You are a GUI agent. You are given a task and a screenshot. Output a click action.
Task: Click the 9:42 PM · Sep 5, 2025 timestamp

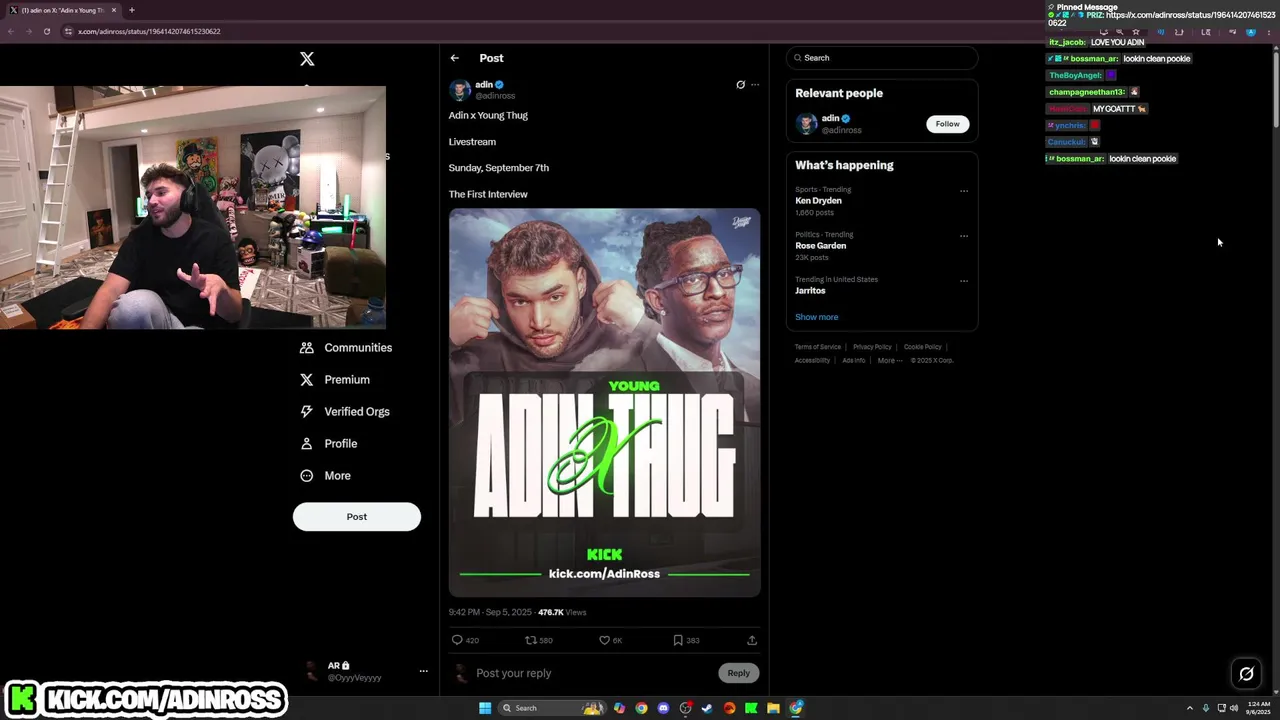click(x=490, y=612)
